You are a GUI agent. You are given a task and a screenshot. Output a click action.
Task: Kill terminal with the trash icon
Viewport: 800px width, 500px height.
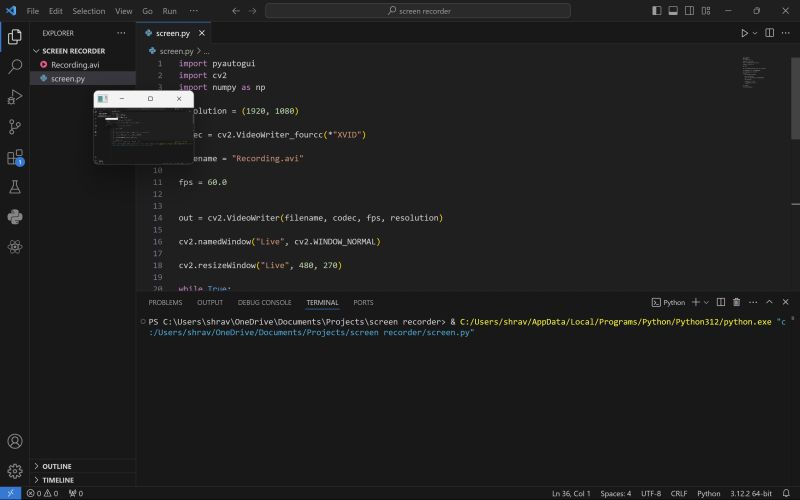coord(737,302)
